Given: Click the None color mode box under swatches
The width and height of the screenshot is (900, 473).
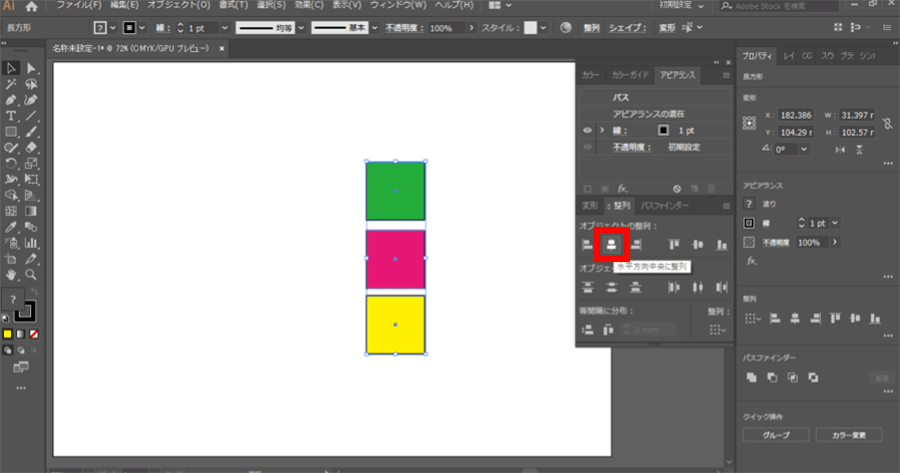Looking at the screenshot, I should point(34,333).
